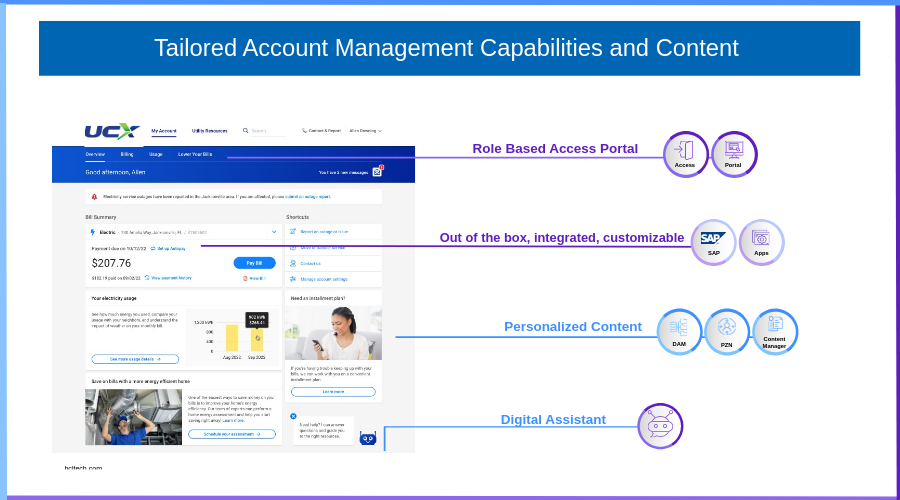Open the Allen Downing user menu
This screenshot has height=500, width=900.
(365, 131)
